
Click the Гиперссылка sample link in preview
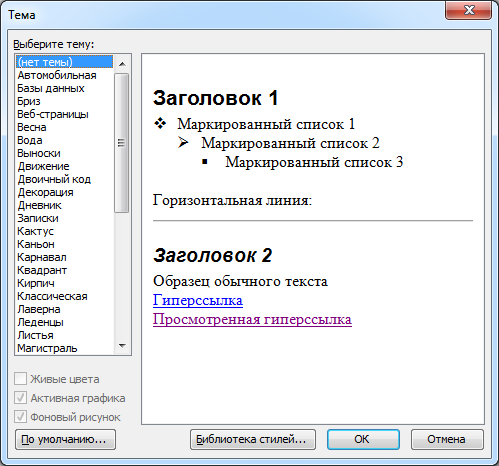coord(198,300)
